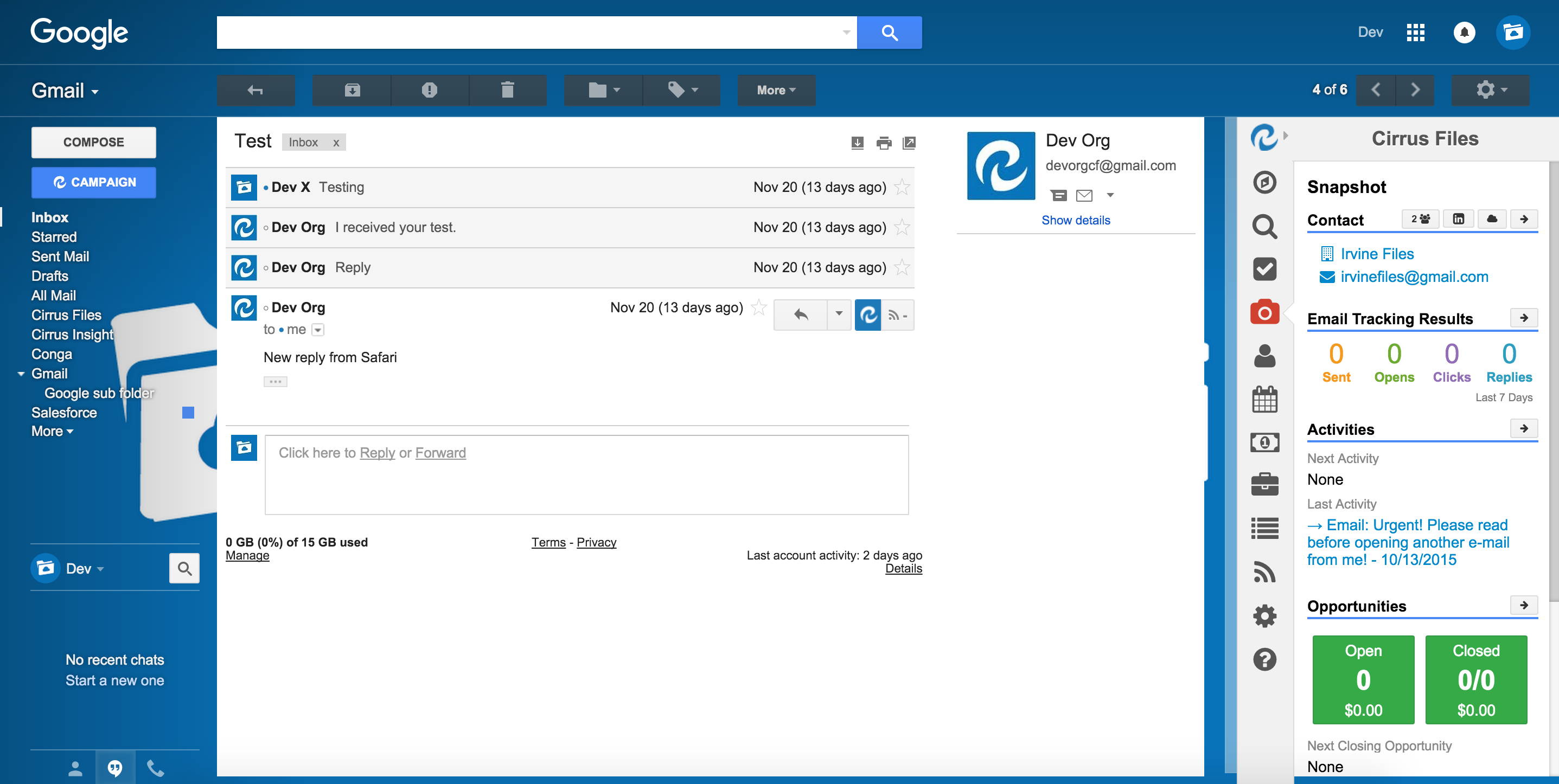
Task: Click the COMPOSE button
Action: 94,142
